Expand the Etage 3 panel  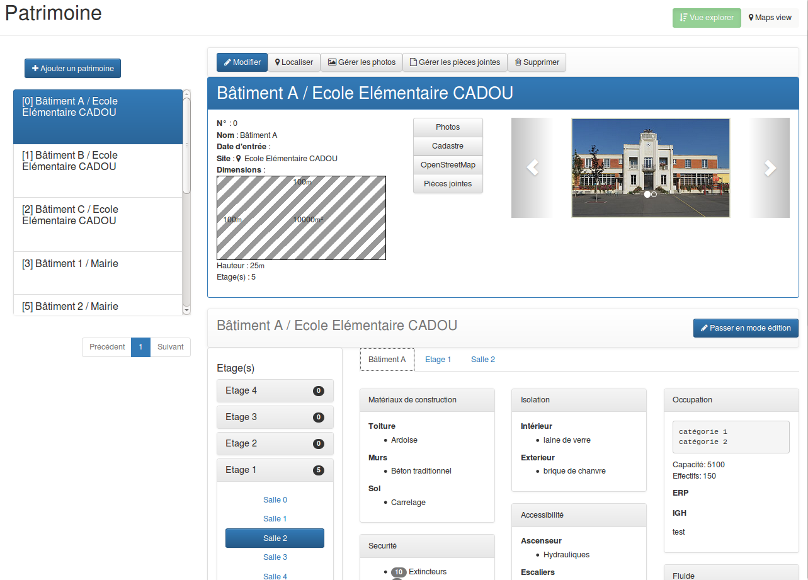pyautogui.click(x=275, y=416)
